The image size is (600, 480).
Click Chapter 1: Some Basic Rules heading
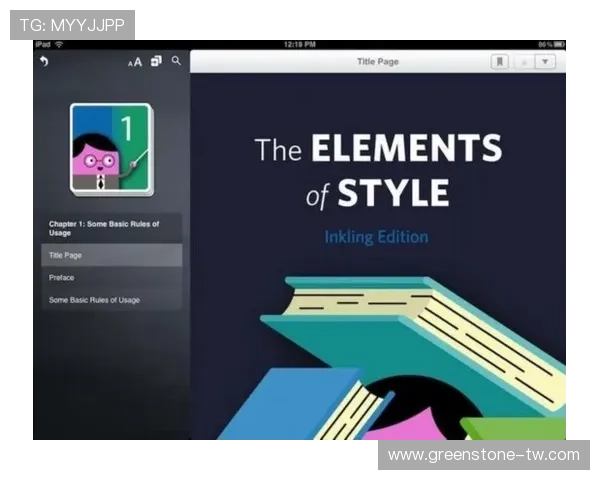point(111,228)
